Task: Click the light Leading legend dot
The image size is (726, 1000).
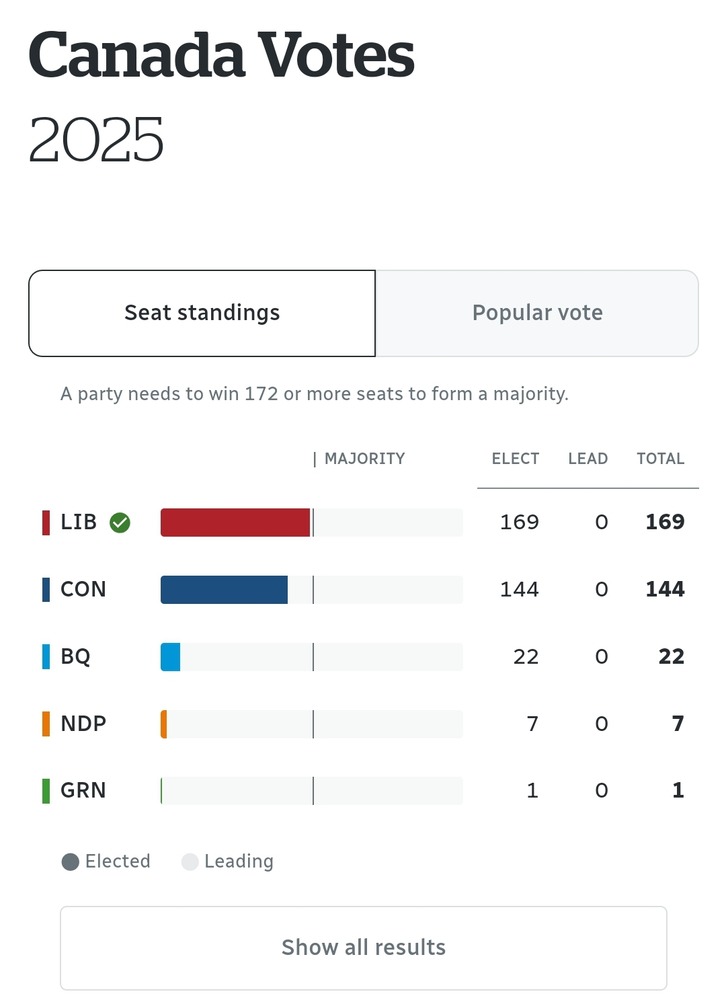Action: click(190, 862)
